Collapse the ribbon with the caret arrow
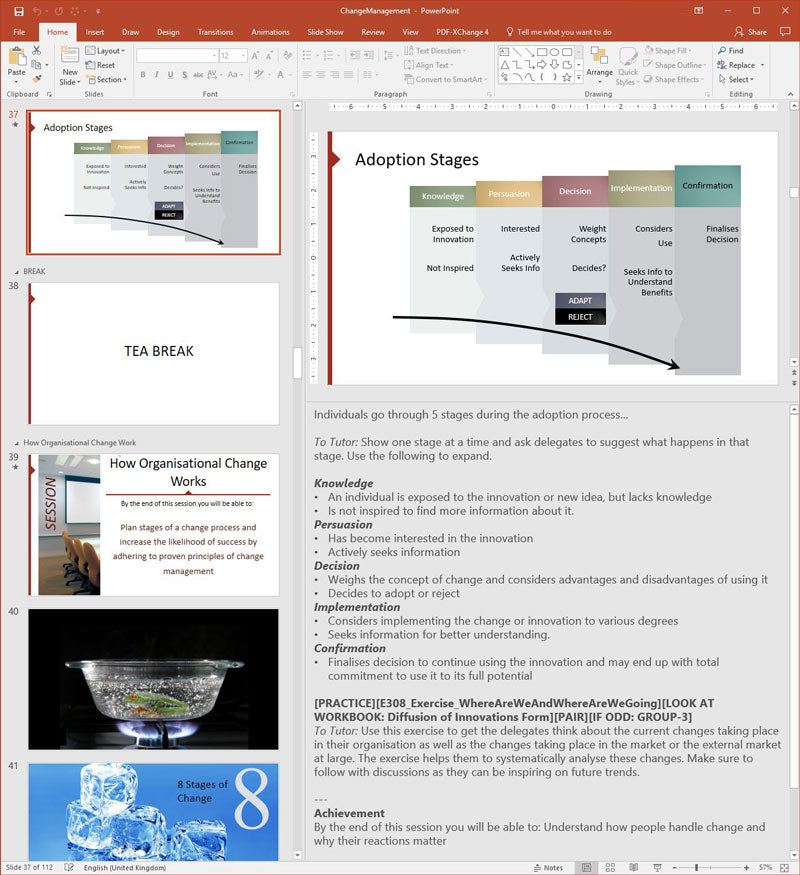This screenshot has width=800, height=875. click(x=791, y=94)
